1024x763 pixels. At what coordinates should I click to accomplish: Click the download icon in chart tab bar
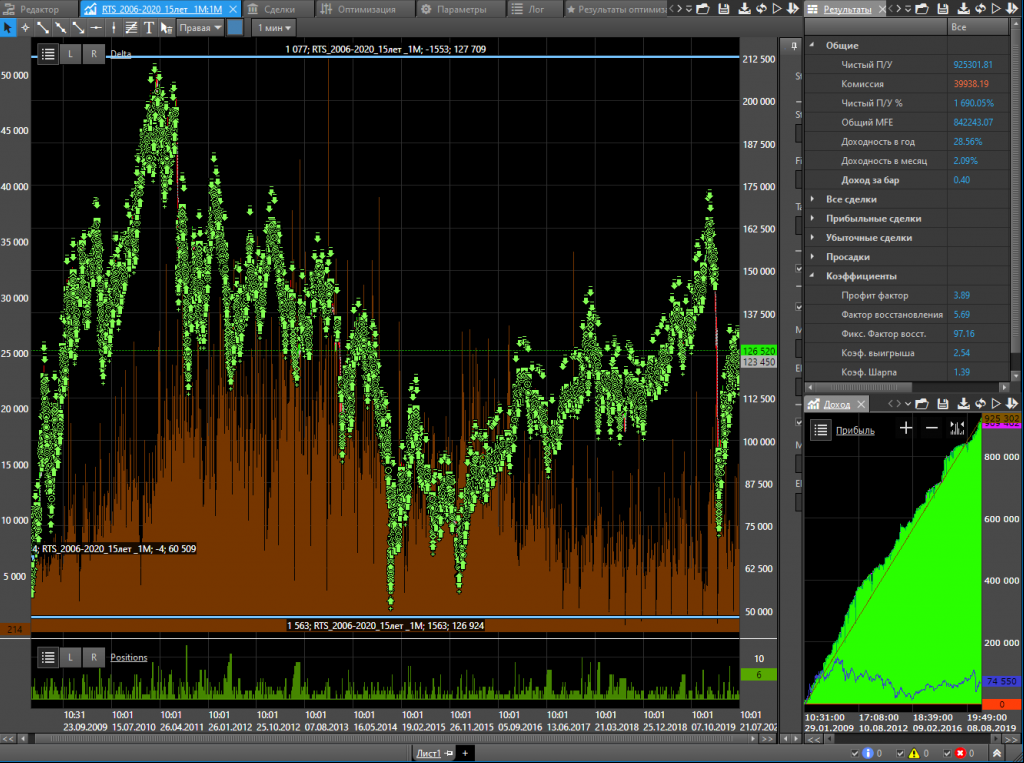tap(744, 9)
